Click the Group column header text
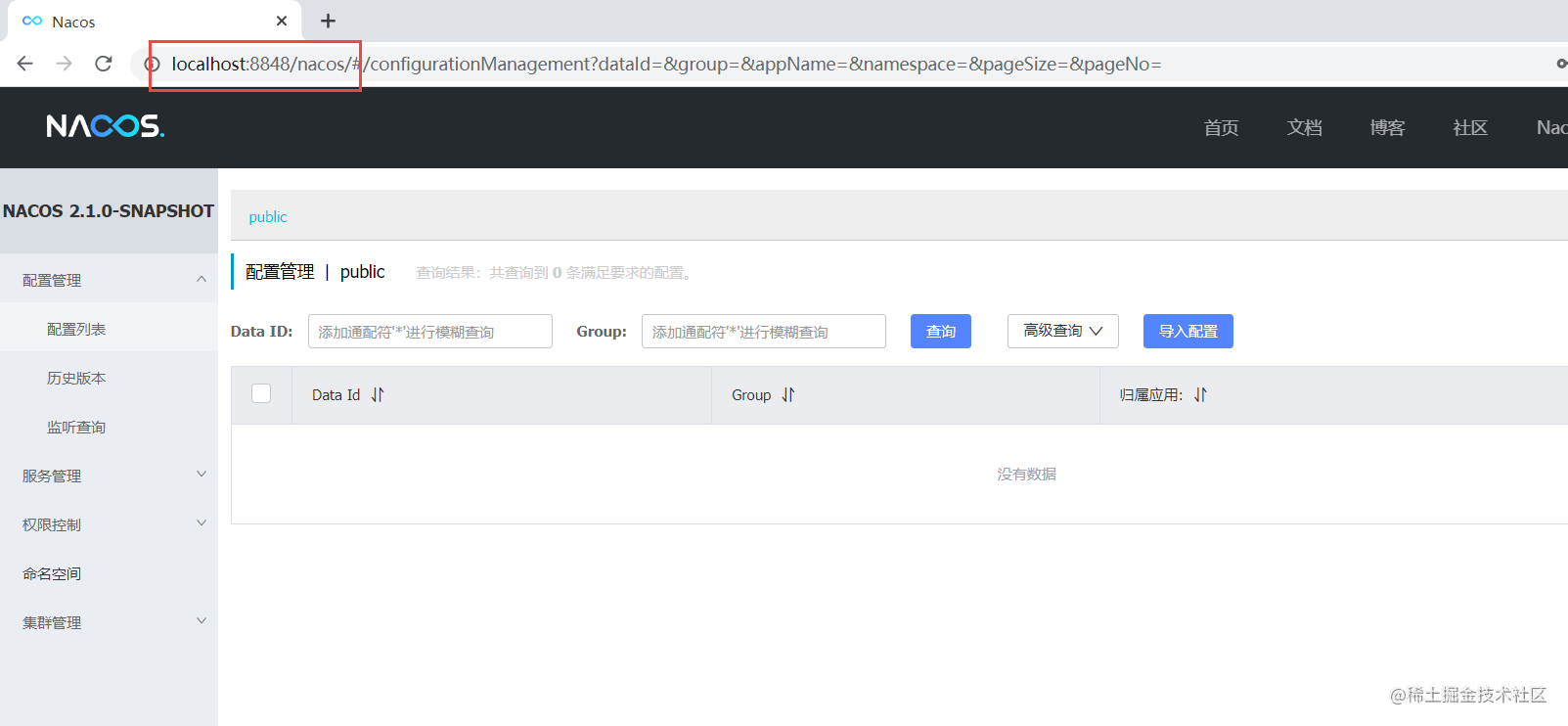The height and width of the screenshot is (726, 1568). click(x=751, y=395)
